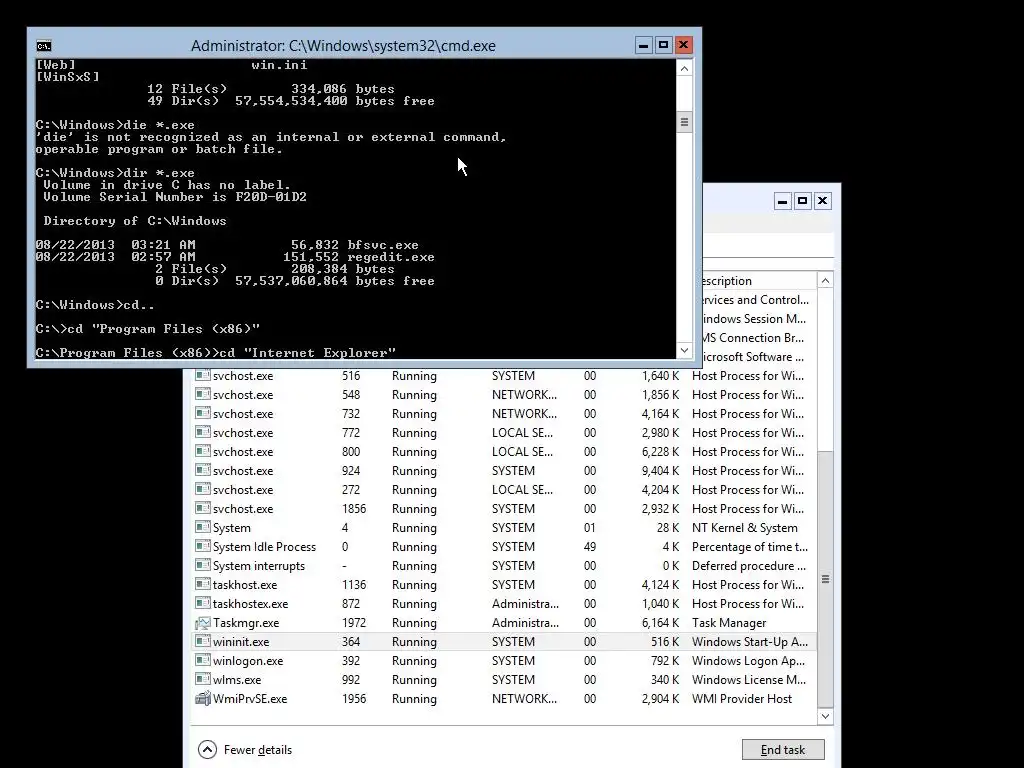Viewport: 1024px width, 768px height.
Task: Click memory value 9,404 K
Action: pos(660,471)
